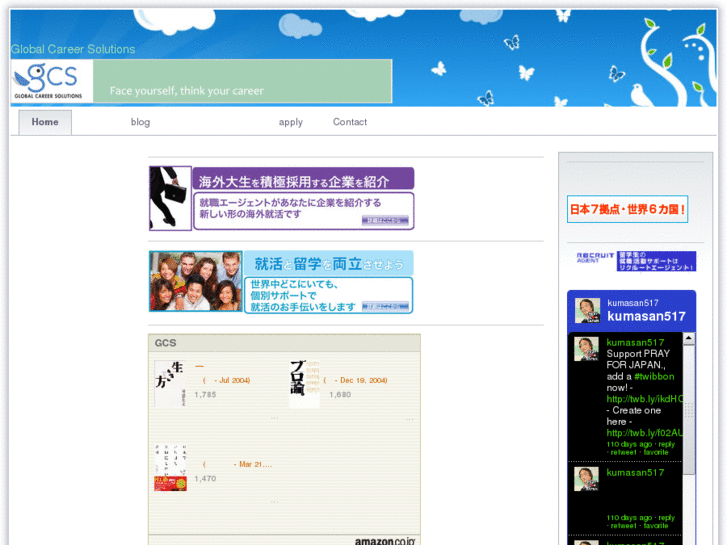Click small kumasan517 label in widget header

[x=633, y=303]
